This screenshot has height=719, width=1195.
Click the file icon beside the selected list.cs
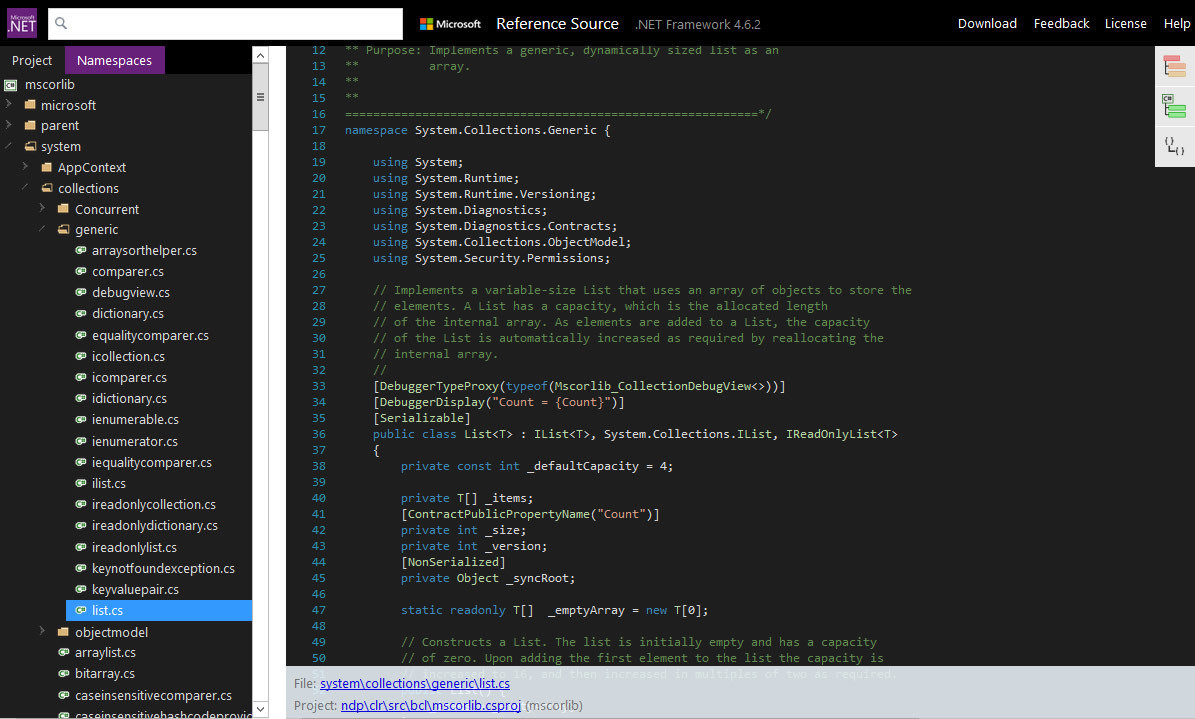pos(81,610)
